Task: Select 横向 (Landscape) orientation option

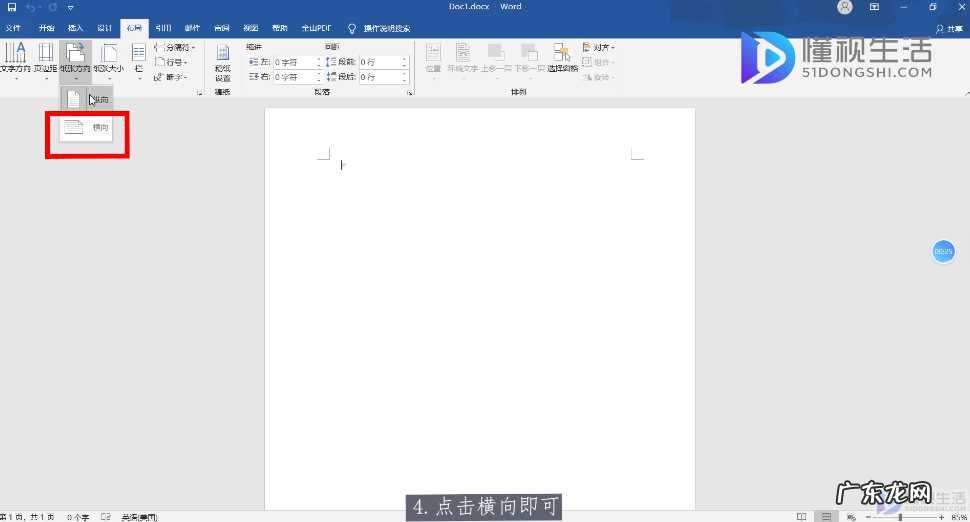Action: pyautogui.click(x=87, y=128)
